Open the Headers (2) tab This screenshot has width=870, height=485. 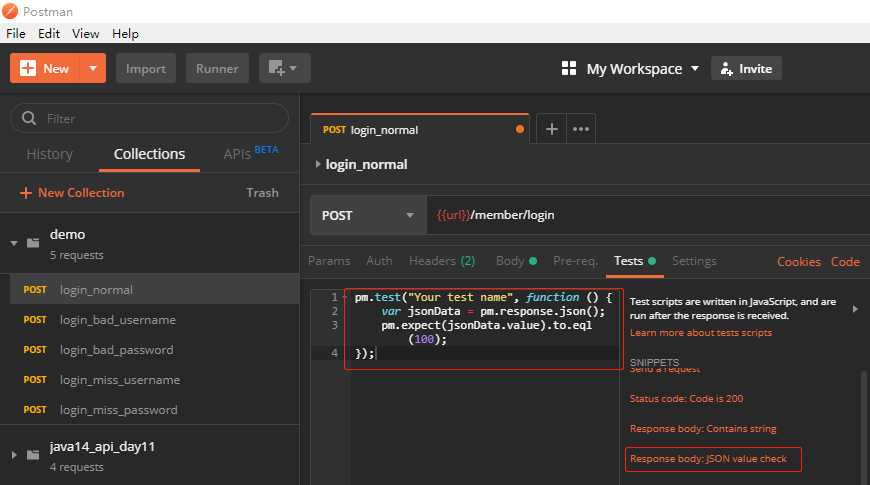(x=442, y=261)
